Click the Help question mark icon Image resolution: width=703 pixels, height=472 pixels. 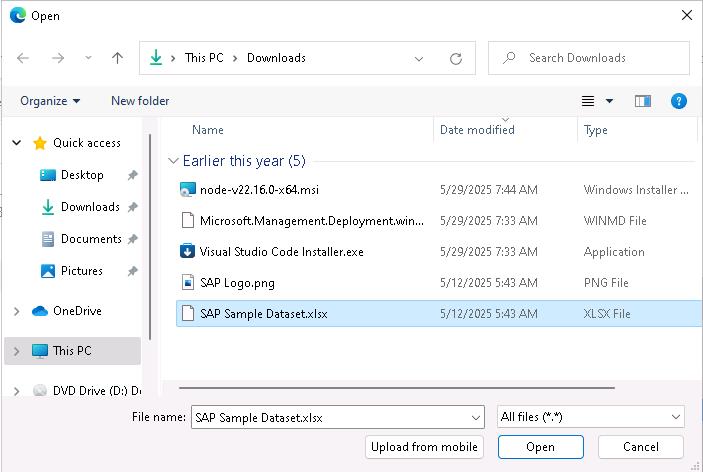click(x=679, y=101)
